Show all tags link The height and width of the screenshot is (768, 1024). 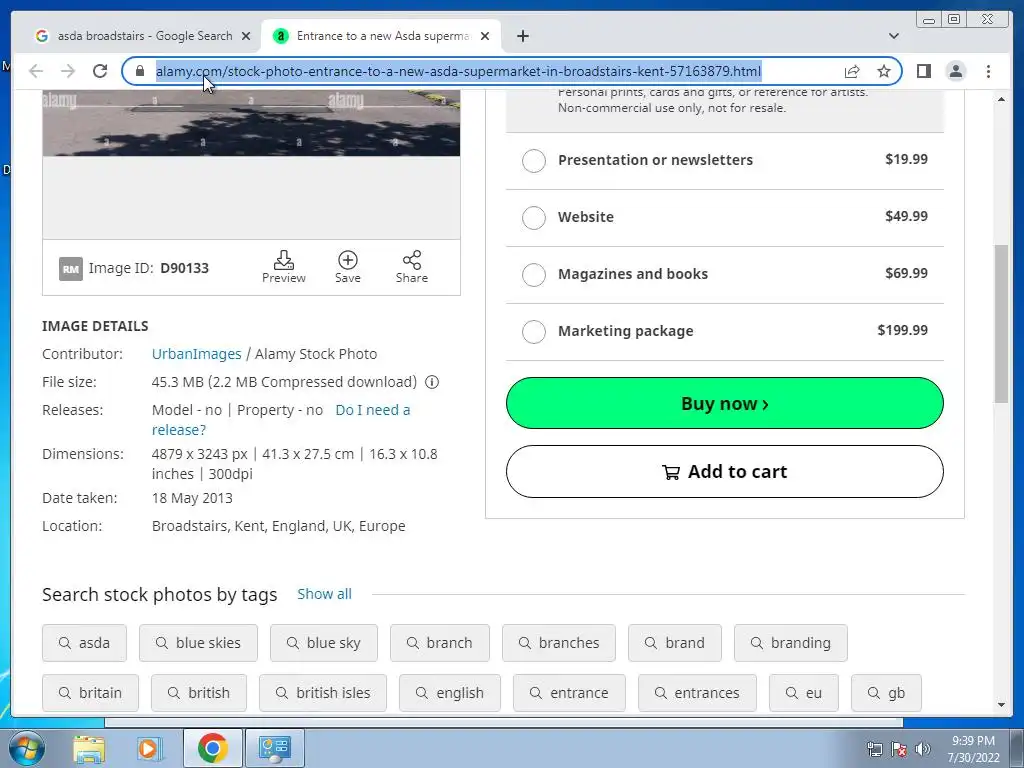[324, 594]
